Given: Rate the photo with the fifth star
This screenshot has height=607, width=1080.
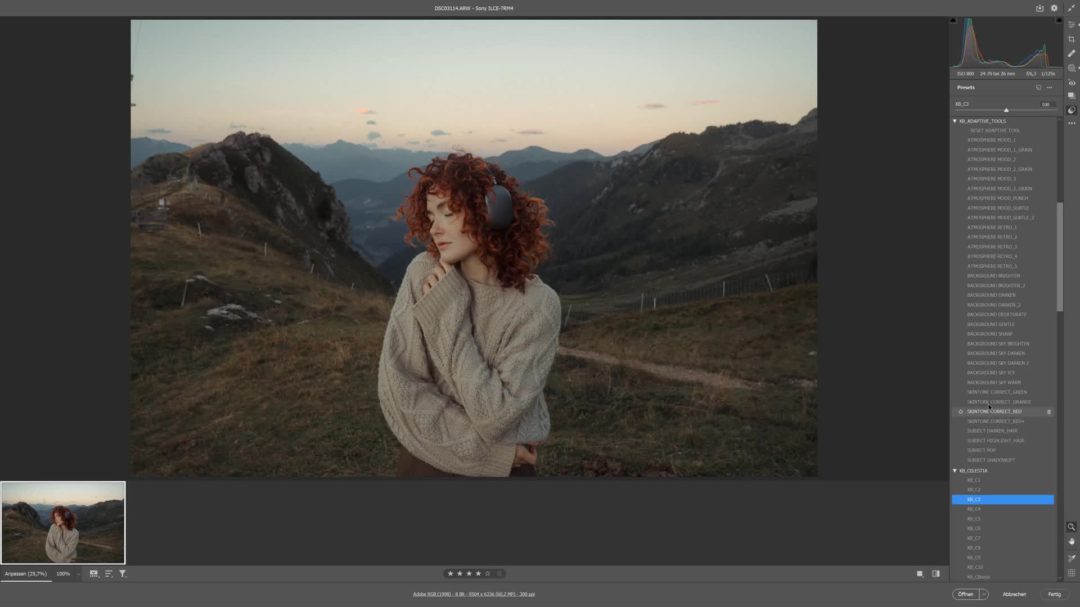Looking at the screenshot, I should coord(487,573).
